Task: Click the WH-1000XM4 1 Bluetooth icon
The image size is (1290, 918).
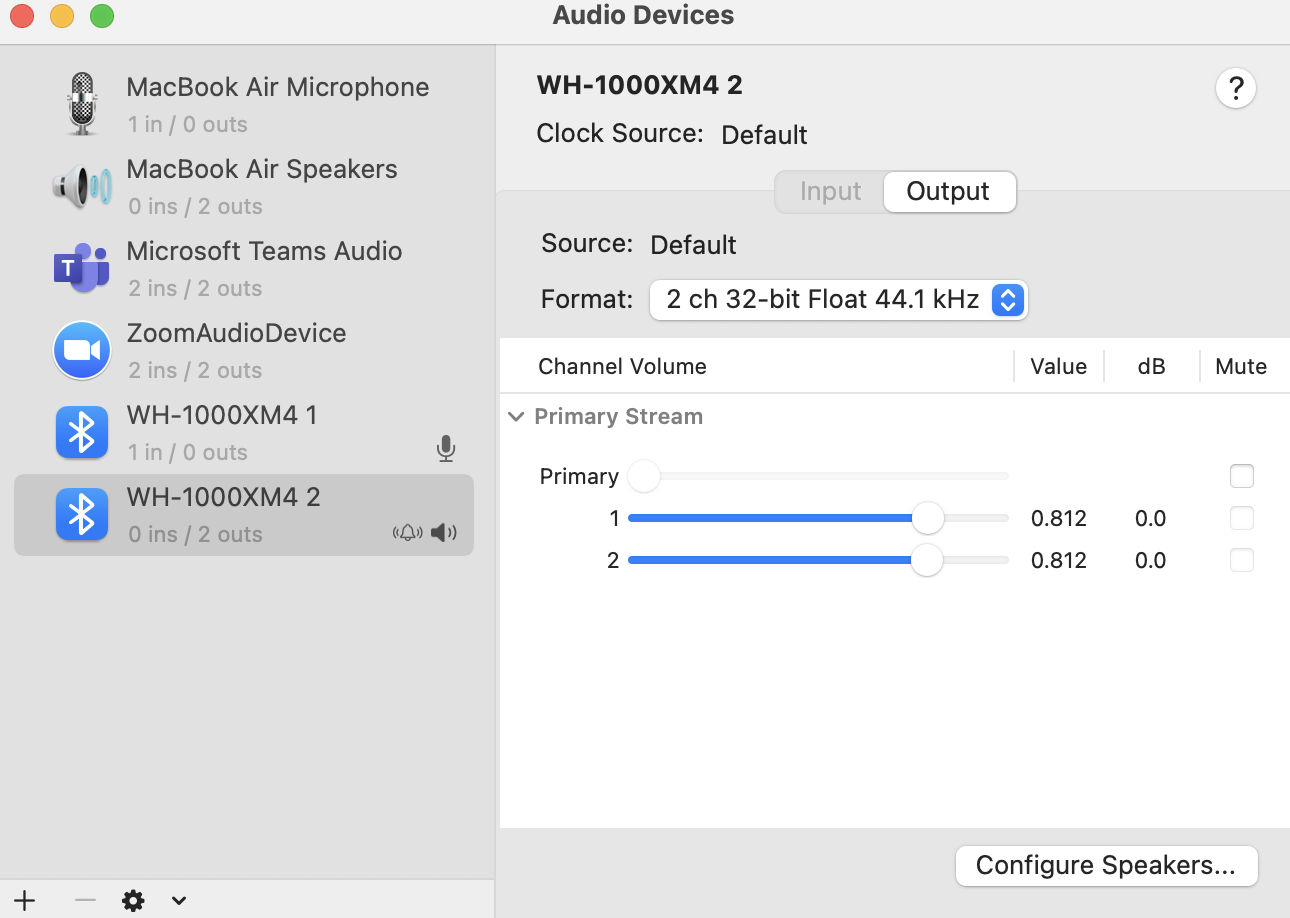Action: (x=82, y=432)
